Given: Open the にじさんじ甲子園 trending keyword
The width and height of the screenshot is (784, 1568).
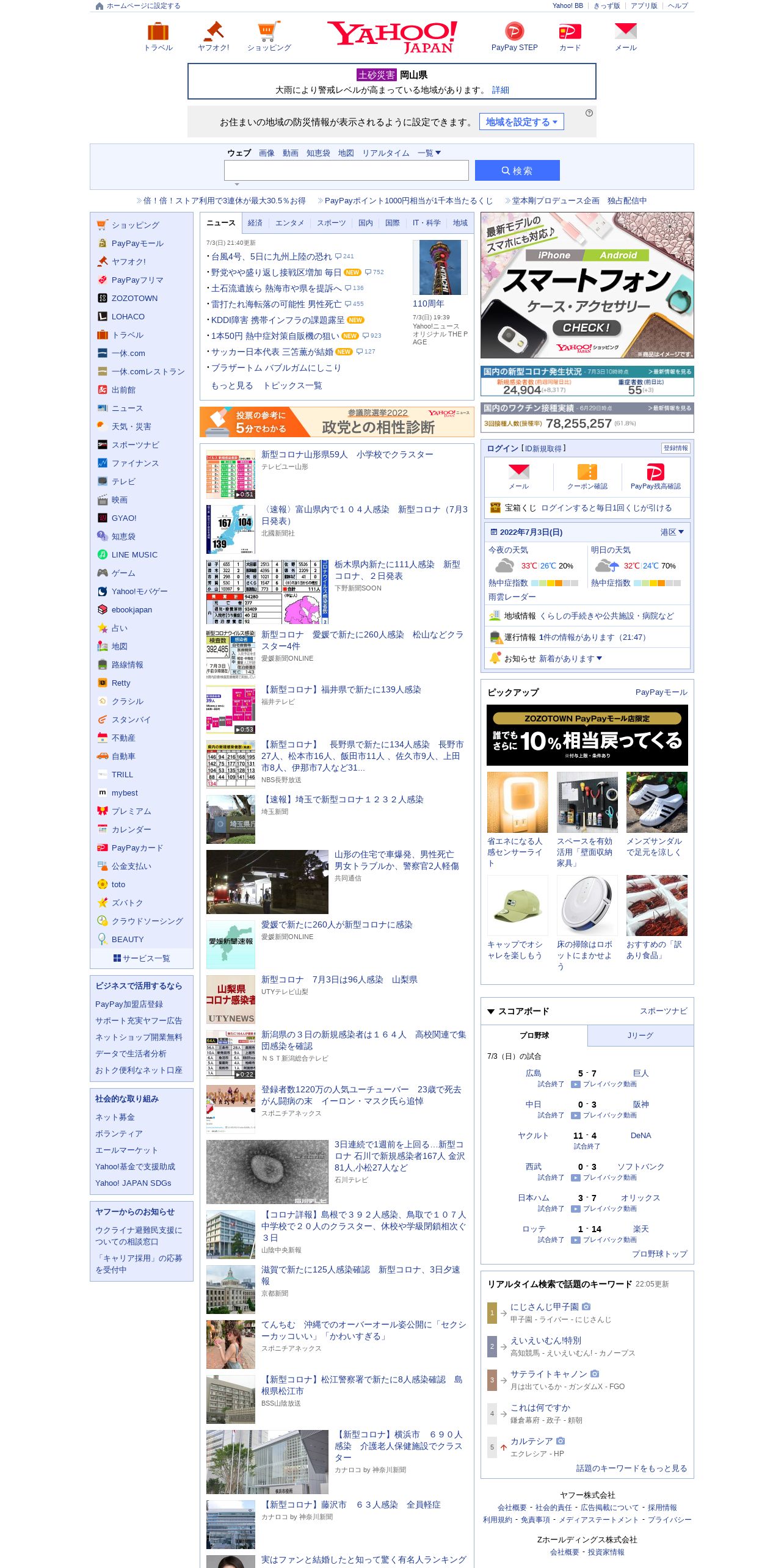Looking at the screenshot, I should pyautogui.click(x=544, y=1307).
